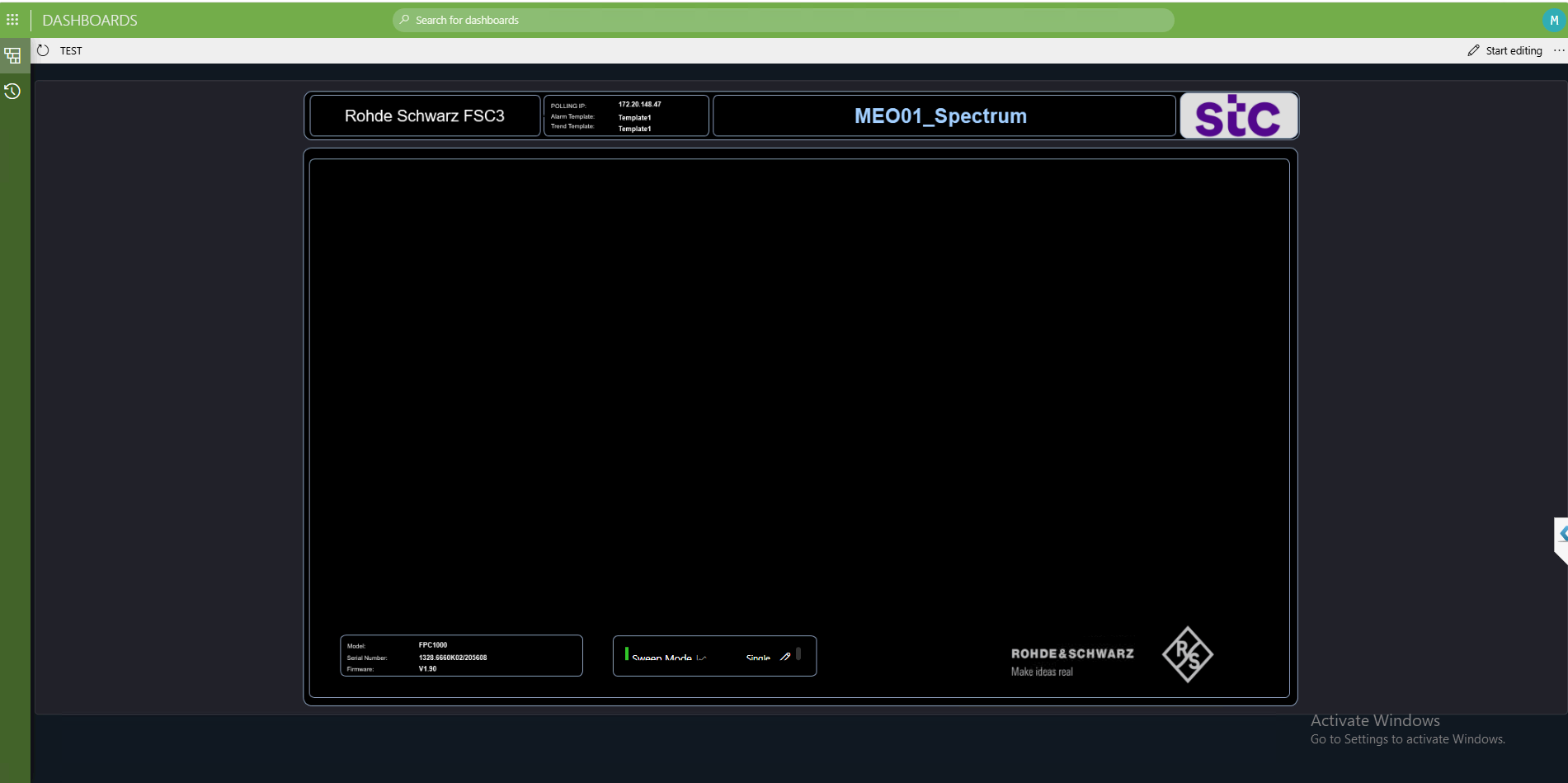Click the stc logo image
Screen dimensions: 1568x783
(1239, 116)
